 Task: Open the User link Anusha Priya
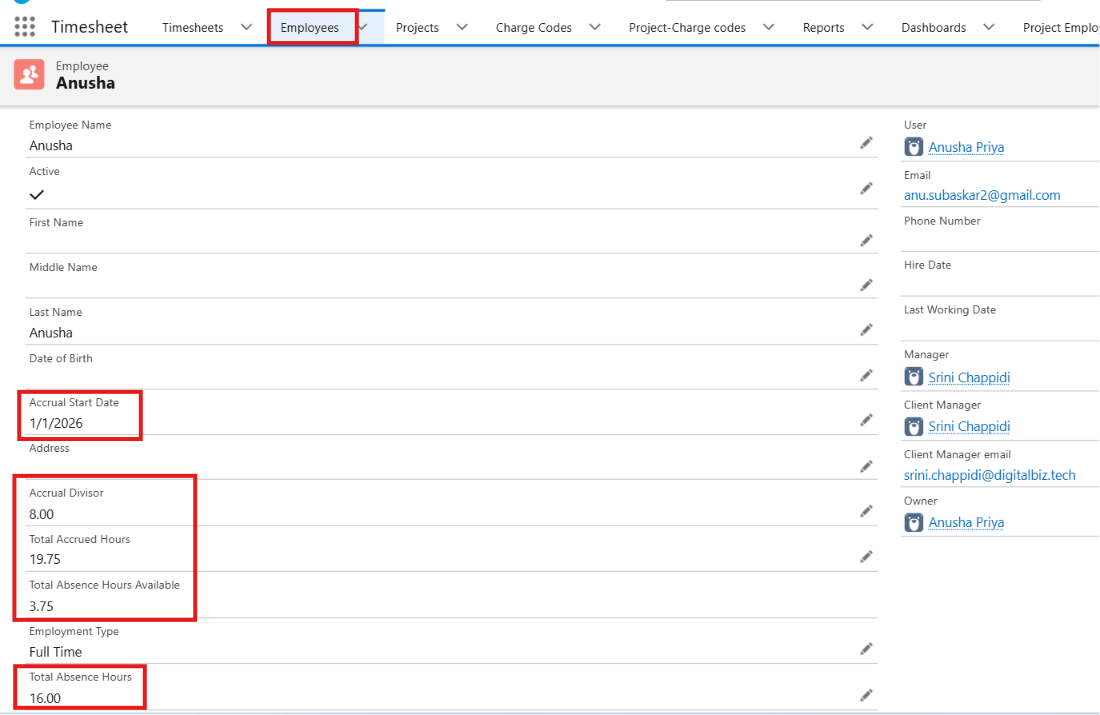[x=966, y=147]
